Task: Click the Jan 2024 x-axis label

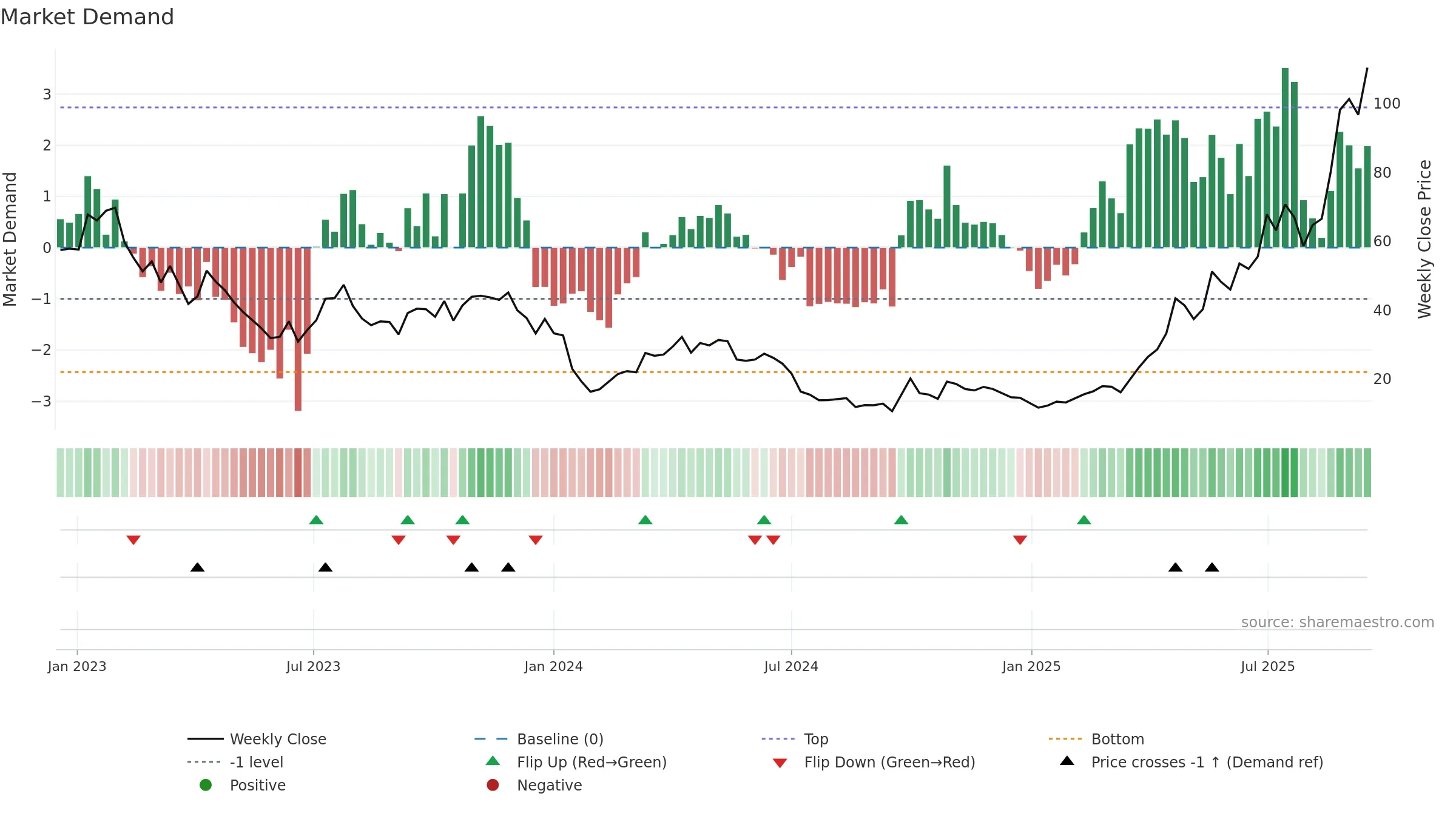Action: [553, 666]
